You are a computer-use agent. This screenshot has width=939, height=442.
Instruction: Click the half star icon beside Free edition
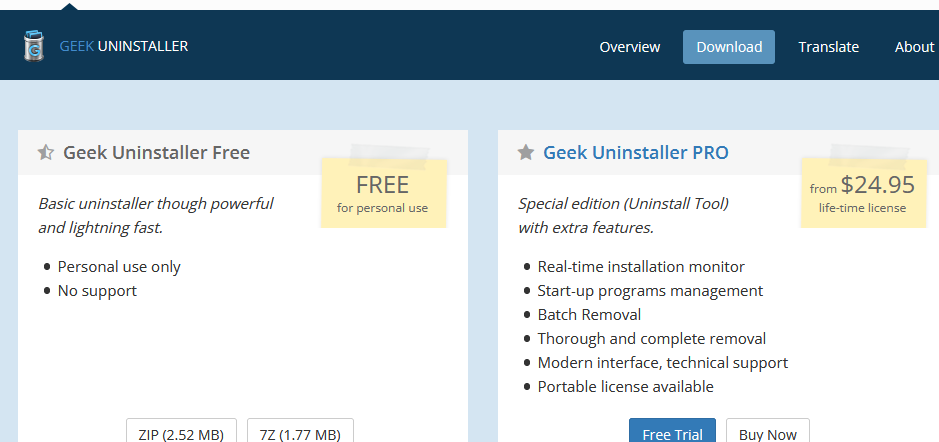(x=46, y=153)
